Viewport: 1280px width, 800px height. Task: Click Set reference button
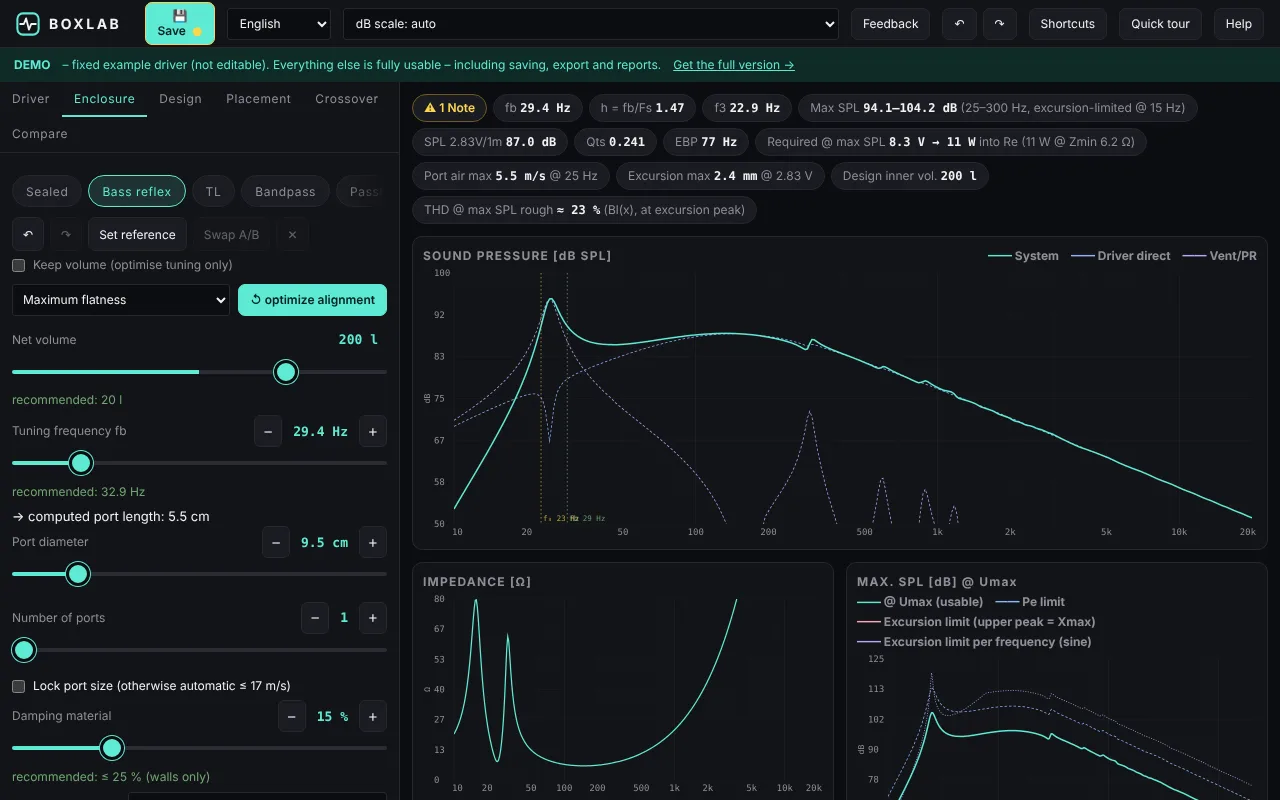[137, 235]
